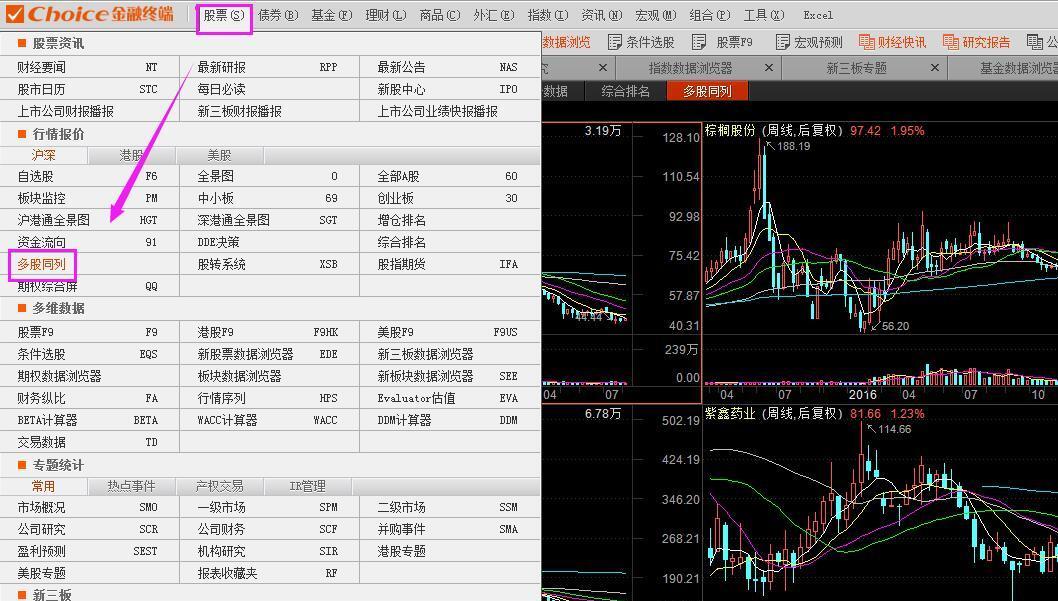
Task: Open the 宏观(M) menu
Action: click(x=655, y=16)
